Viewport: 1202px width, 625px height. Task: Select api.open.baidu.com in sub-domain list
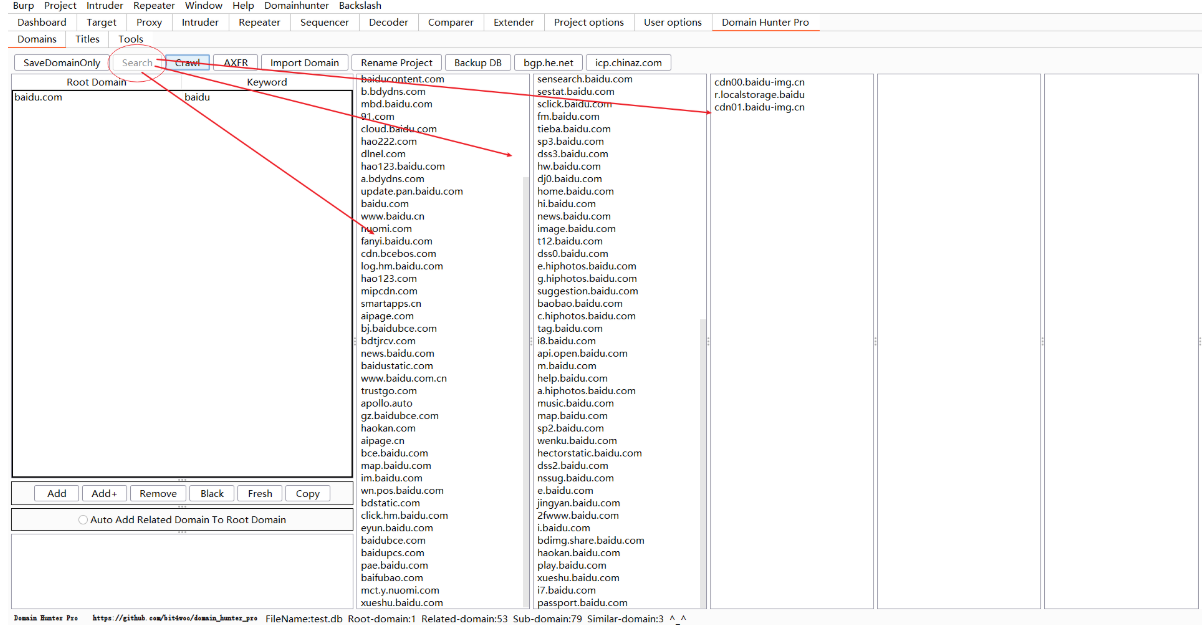[582, 353]
